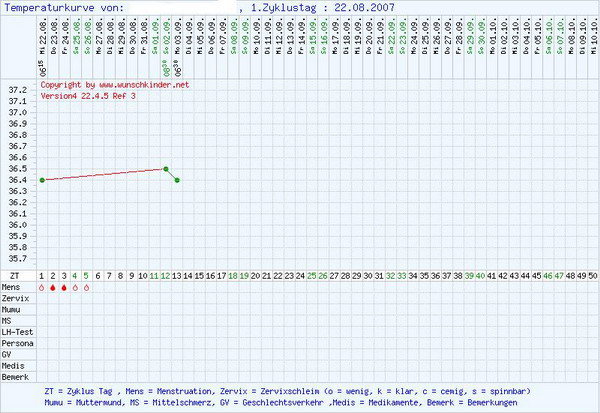Click the Bemerk row label

15,376
